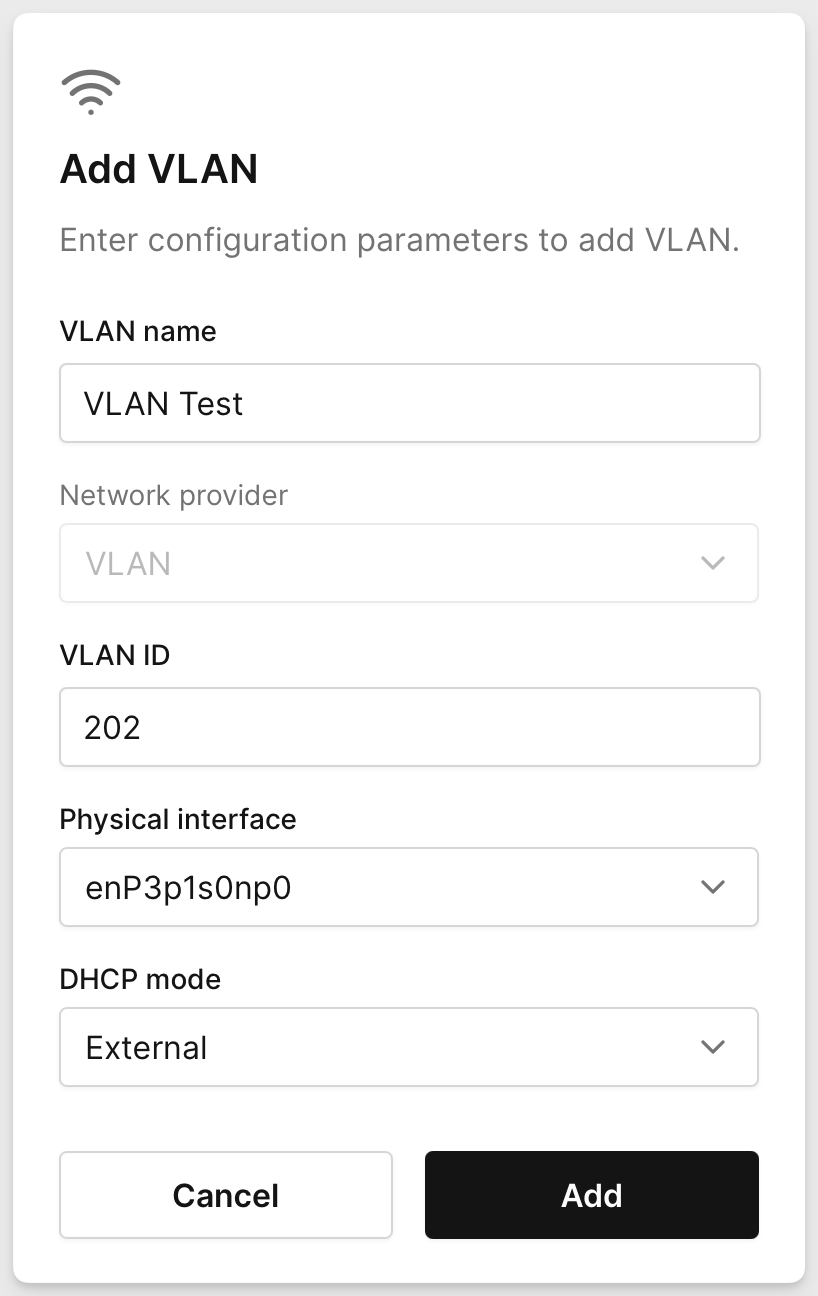Image resolution: width=818 pixels, height=1296 pixels.
Task: Expand the Network provider dropdown
Action: (x=410, y=563)
